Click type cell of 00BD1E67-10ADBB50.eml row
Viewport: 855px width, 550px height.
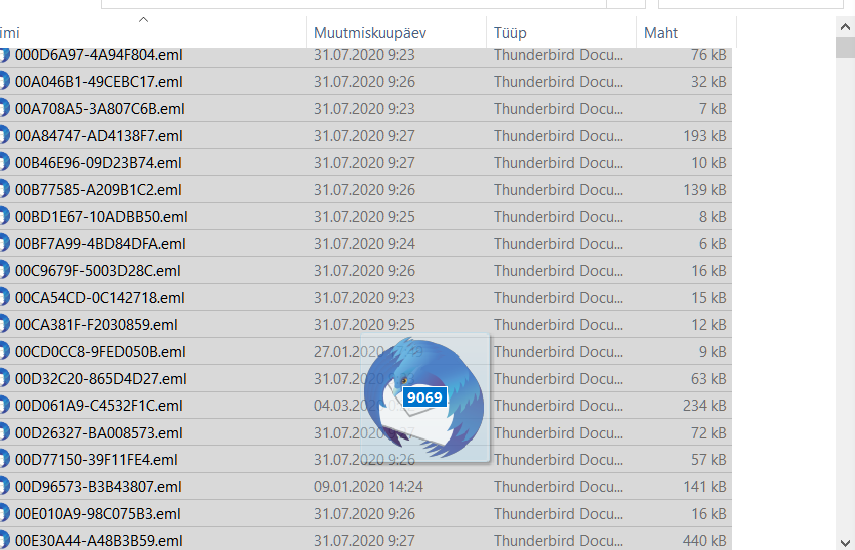[558, 217]
